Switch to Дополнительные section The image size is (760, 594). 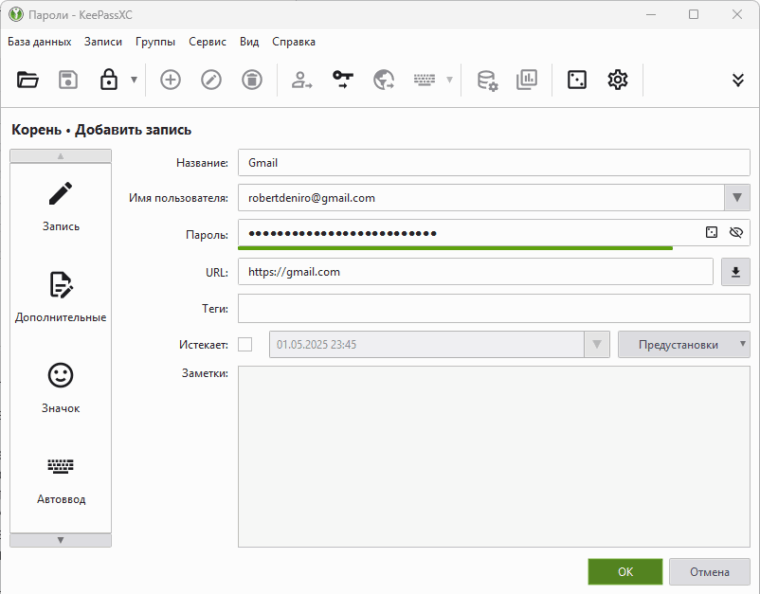click(61, 296)
